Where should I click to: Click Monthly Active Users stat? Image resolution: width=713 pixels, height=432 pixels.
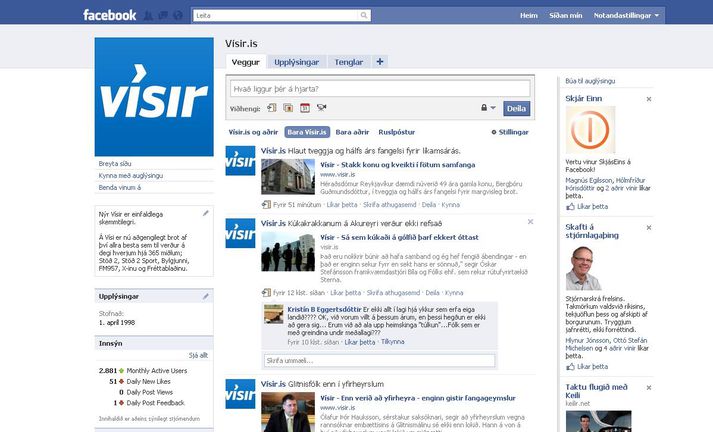point(143,371)
